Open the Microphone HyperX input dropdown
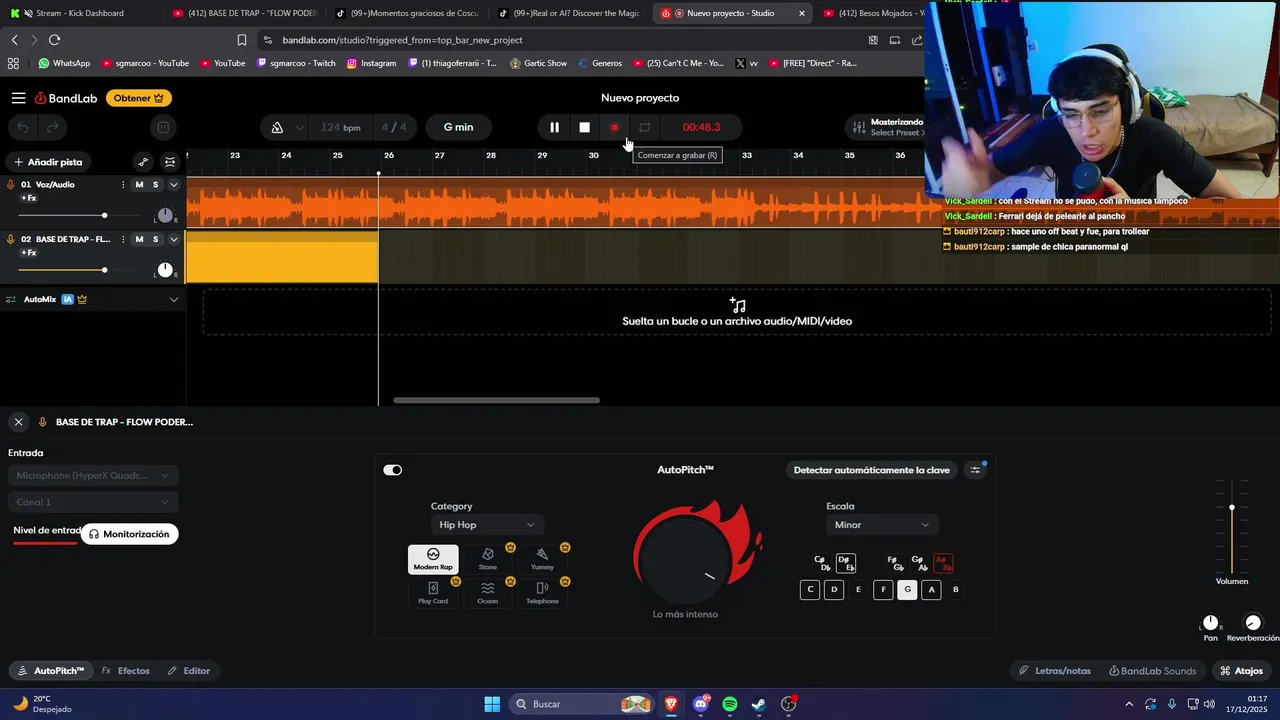Image resolution: width=1280 pixels, height=720 pixels. 93,476
